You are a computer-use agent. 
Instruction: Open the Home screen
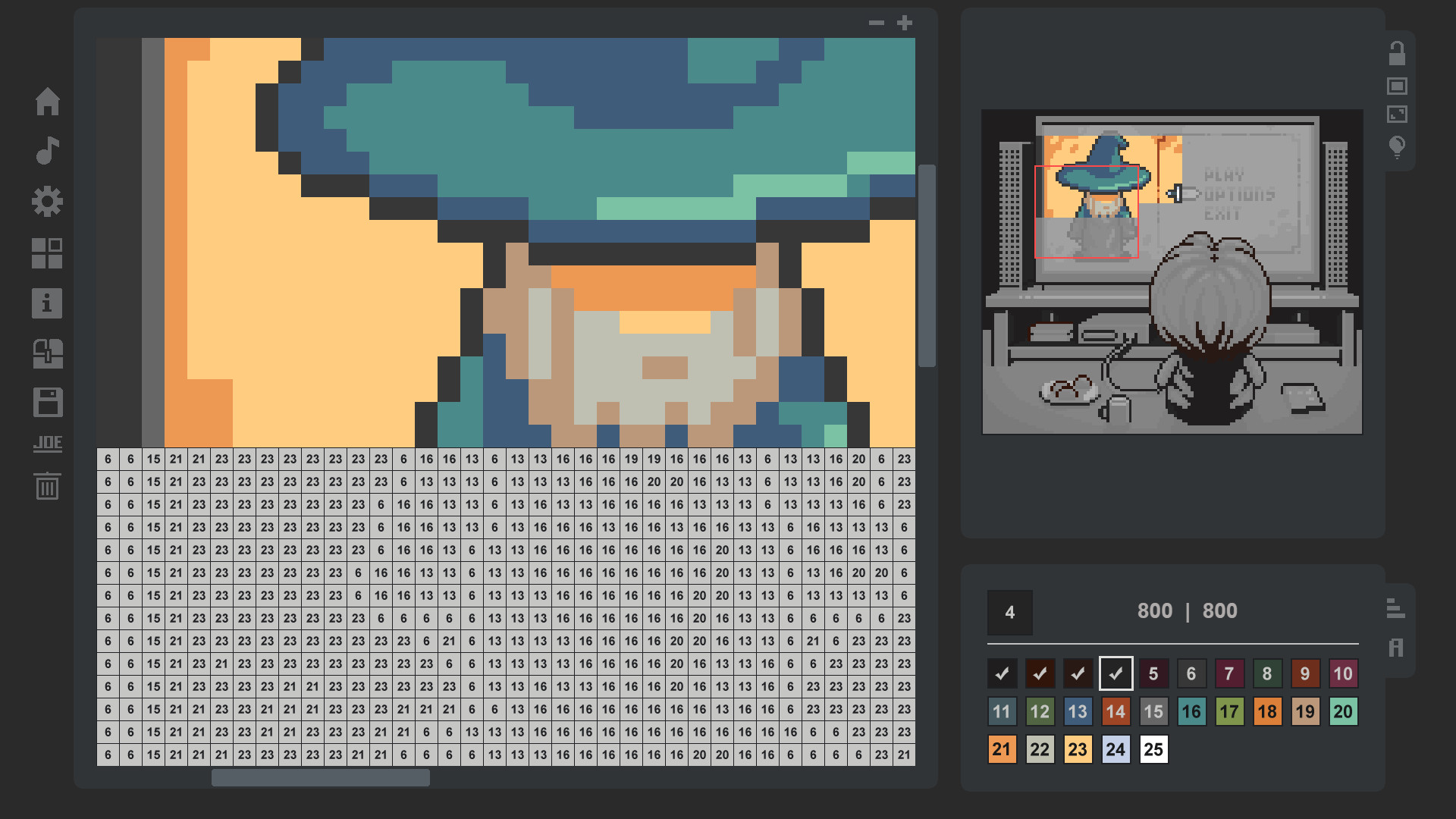[x=49, y=102]
